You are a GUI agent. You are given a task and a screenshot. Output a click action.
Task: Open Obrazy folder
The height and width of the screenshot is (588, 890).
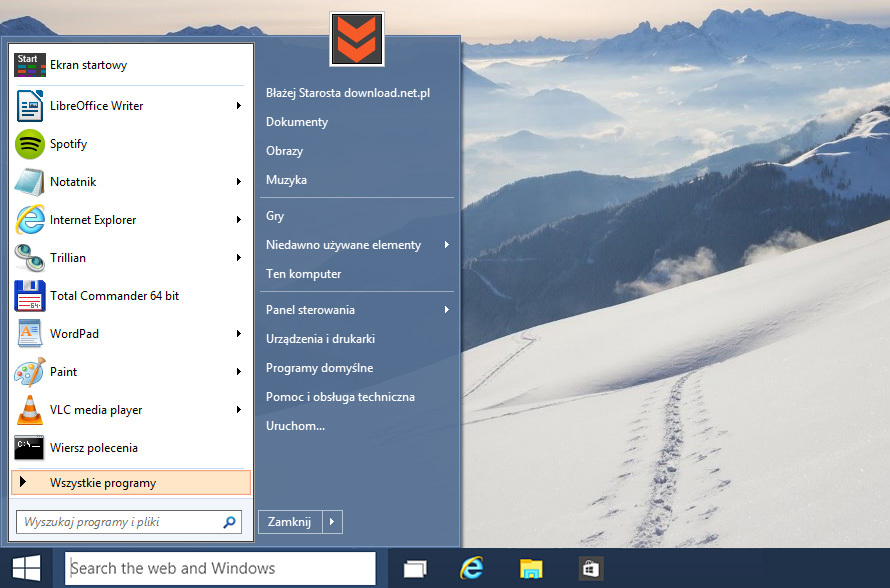tap(284, 150)
